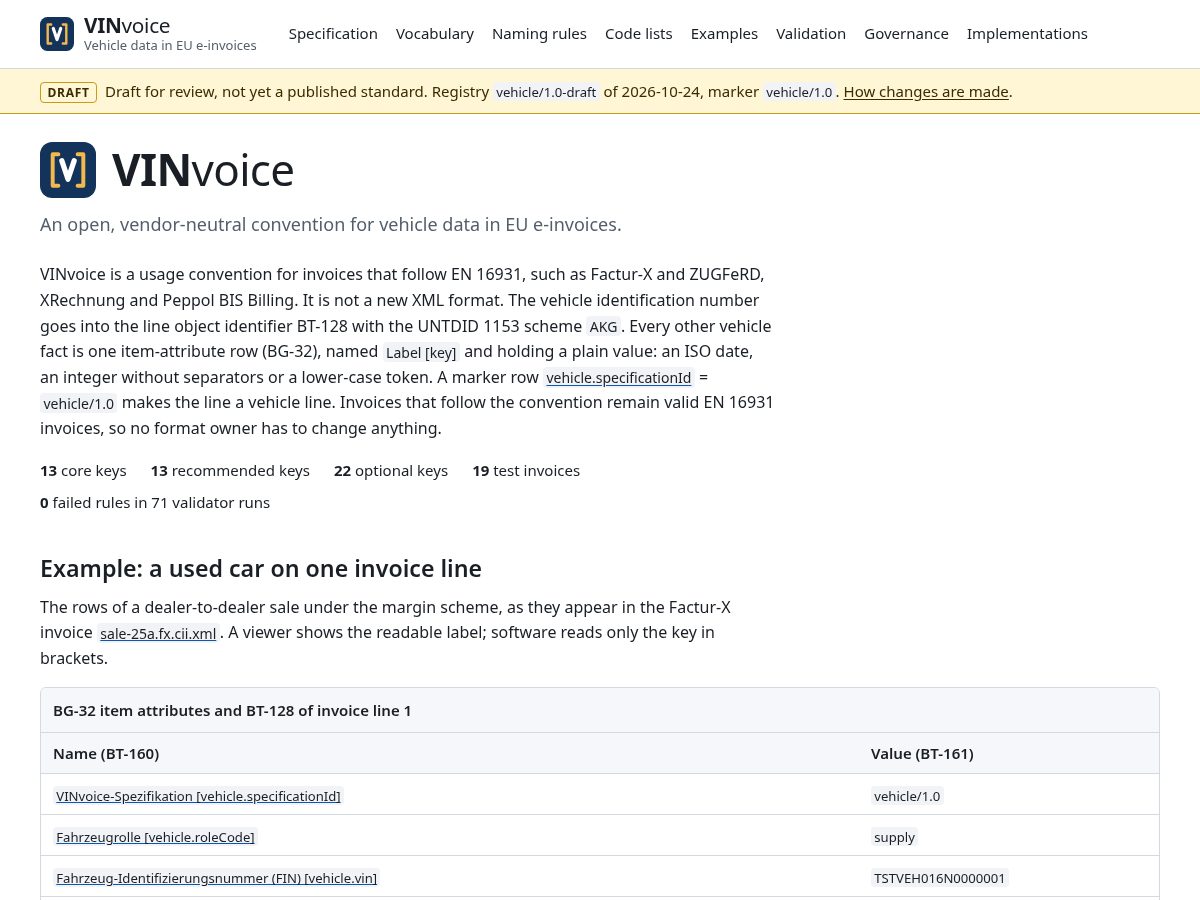Click the 'AKG' scheme code
The width and height of the screenshot is (1200, 900).
click(603, 327)
